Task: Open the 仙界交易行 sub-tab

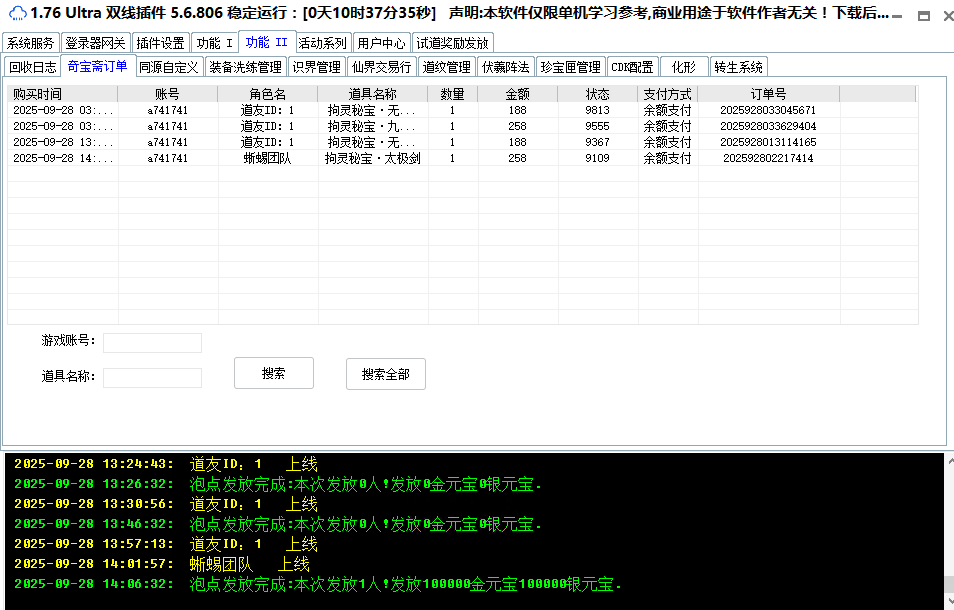Action: click(381, 67)
